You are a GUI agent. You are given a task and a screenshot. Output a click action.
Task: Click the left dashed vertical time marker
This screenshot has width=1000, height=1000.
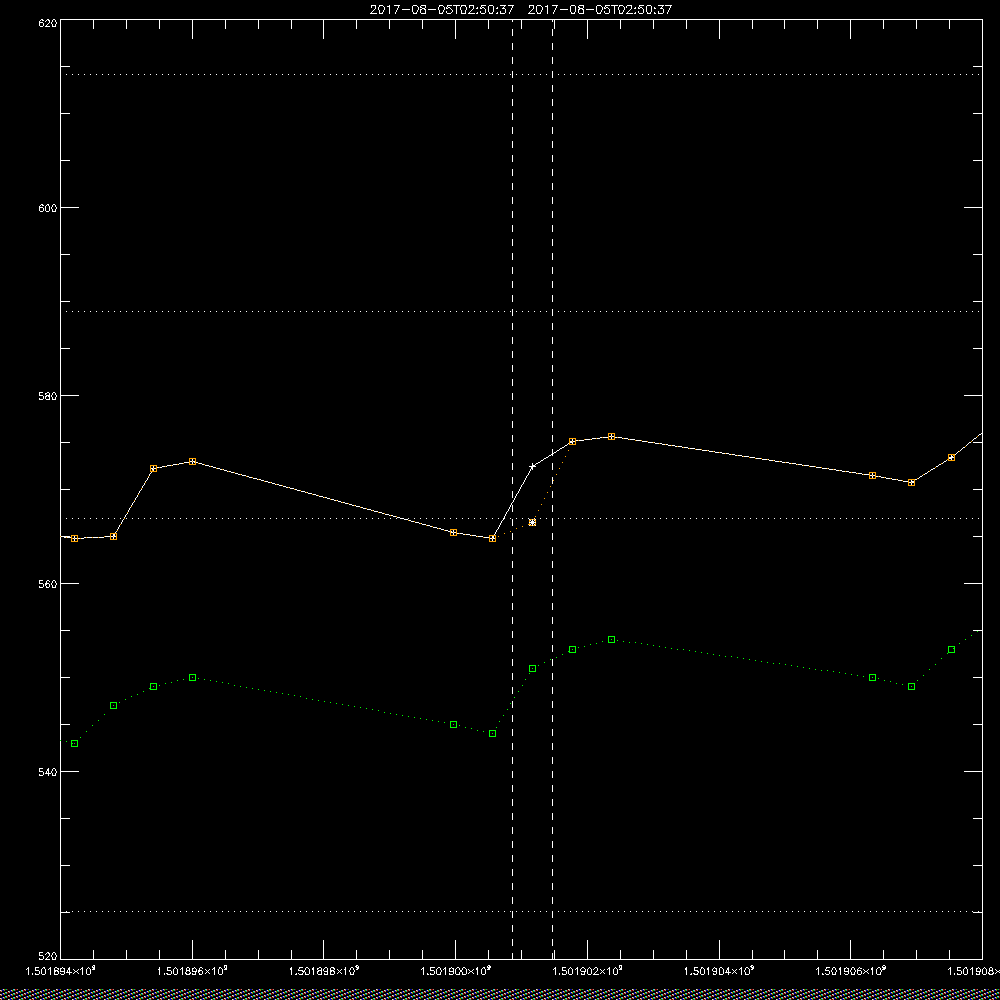(513, 488)
